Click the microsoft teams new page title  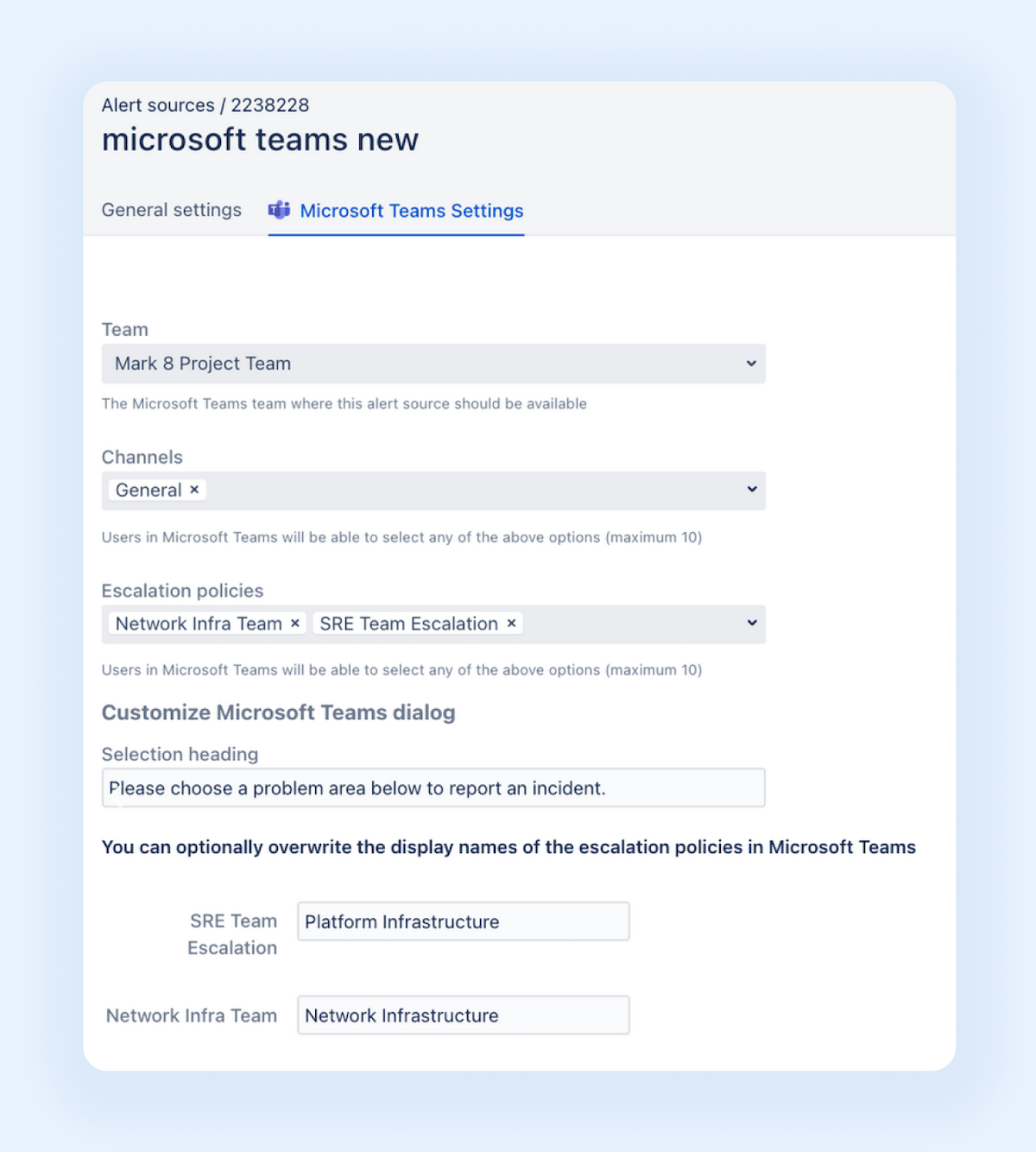click(261, 139)
